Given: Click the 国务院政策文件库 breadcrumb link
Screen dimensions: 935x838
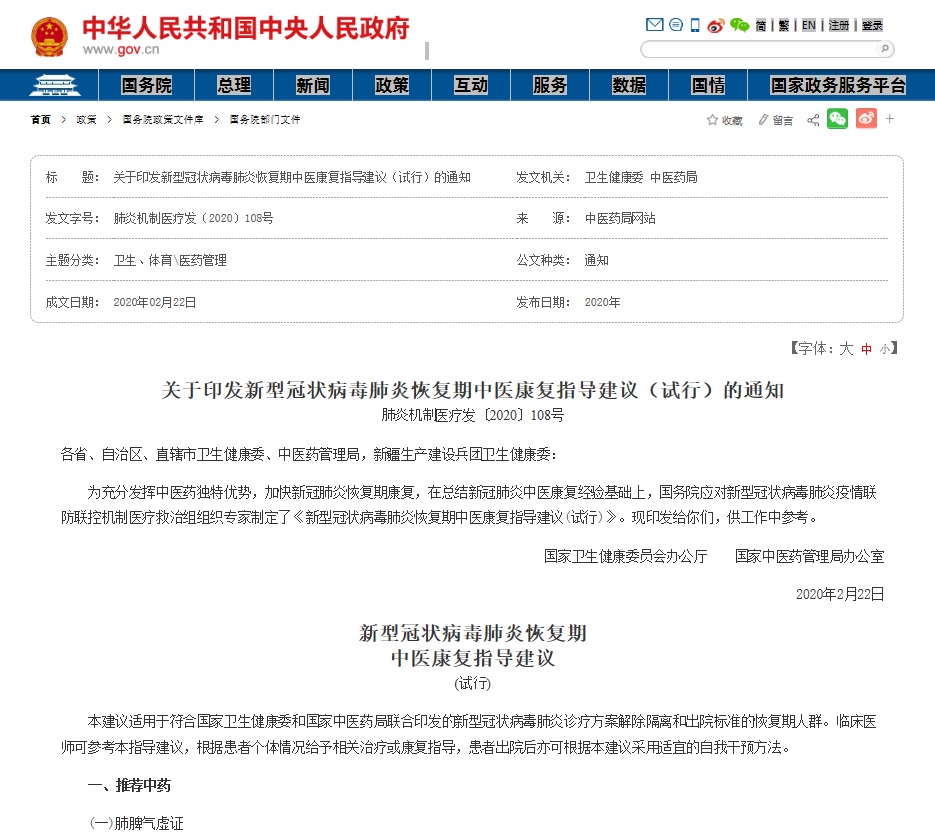Looking at the screenshot, I should click(163, 120).
